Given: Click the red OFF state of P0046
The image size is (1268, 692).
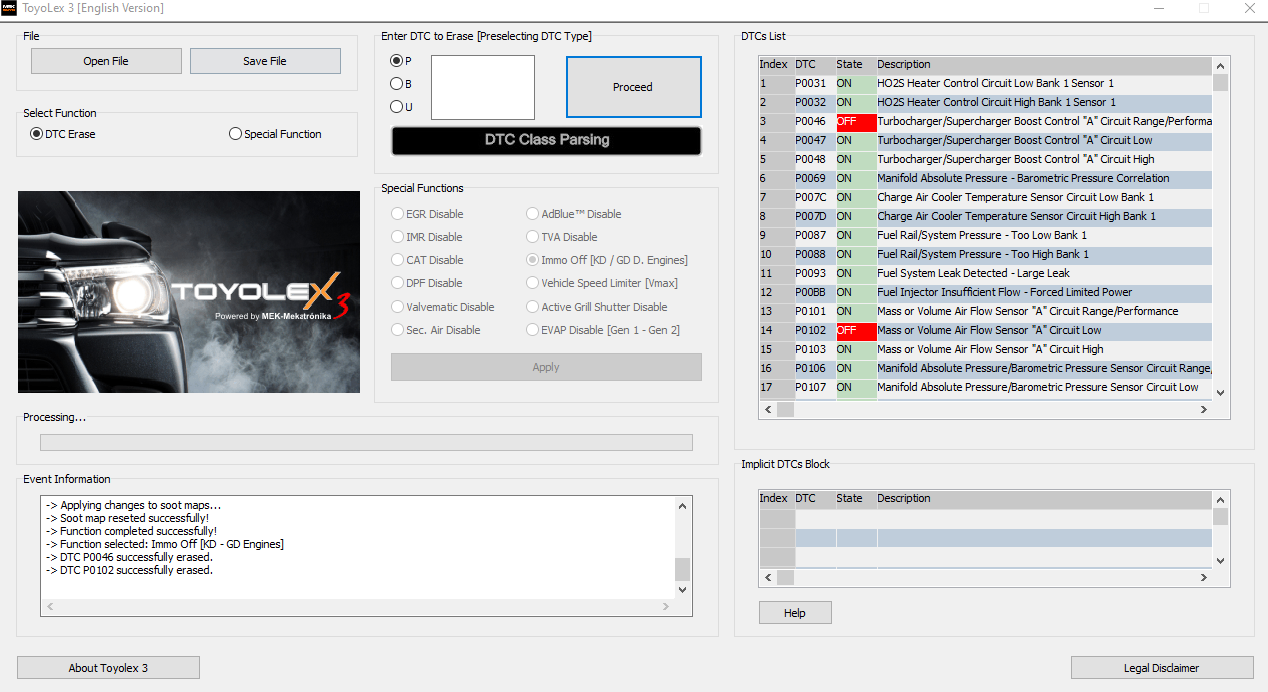Looking at the screenshot, I should (x=856, y=121).
